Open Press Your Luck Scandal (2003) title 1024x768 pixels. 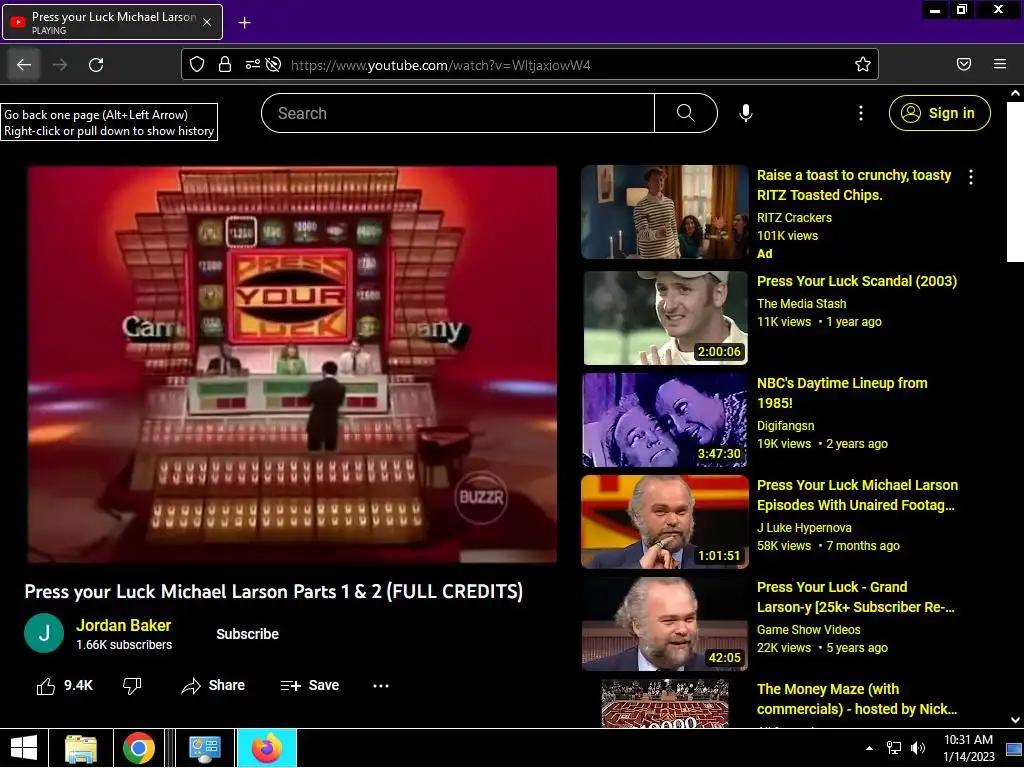pos(856,281)
